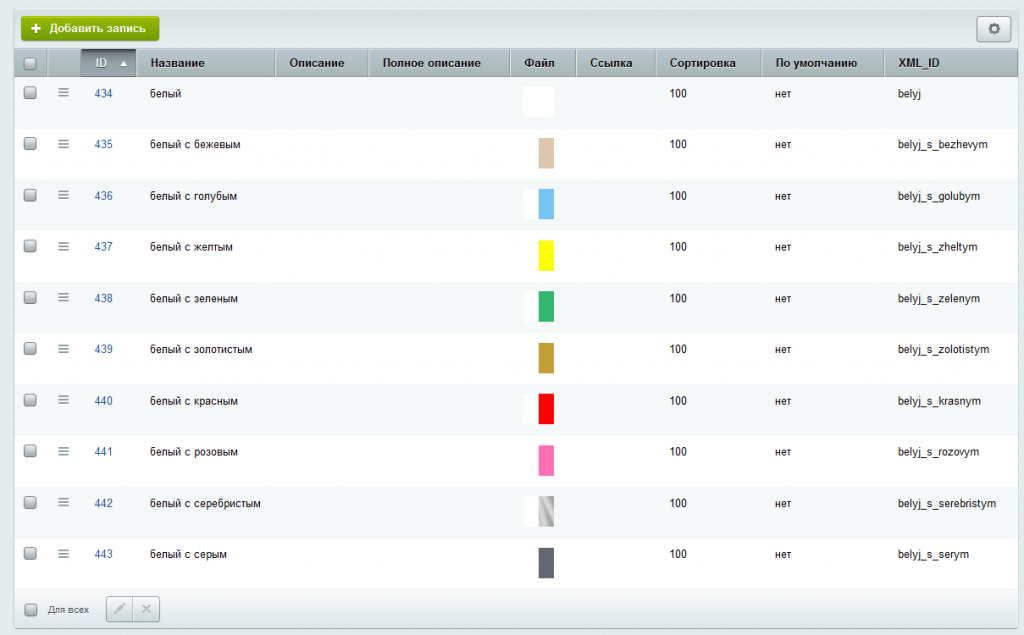
Task: Open the row menu for белый с красным
Action: pyautogui.click(x=63, y=400)
